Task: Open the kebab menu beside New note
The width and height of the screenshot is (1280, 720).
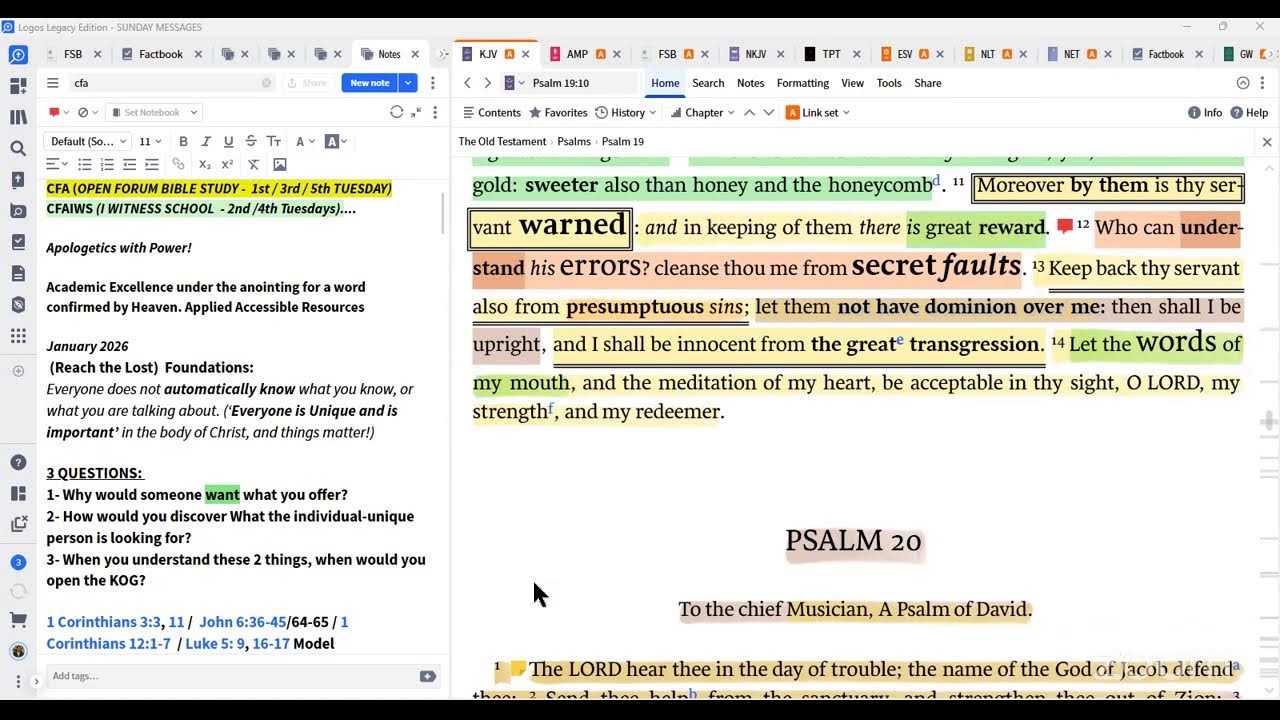Action: 433,83
